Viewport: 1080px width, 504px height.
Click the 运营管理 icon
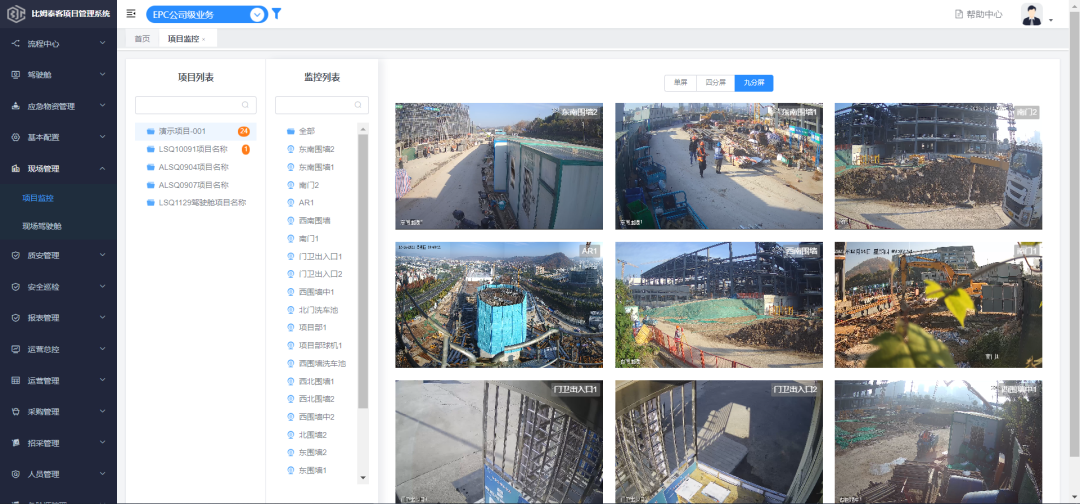click(x=15, y=380)
